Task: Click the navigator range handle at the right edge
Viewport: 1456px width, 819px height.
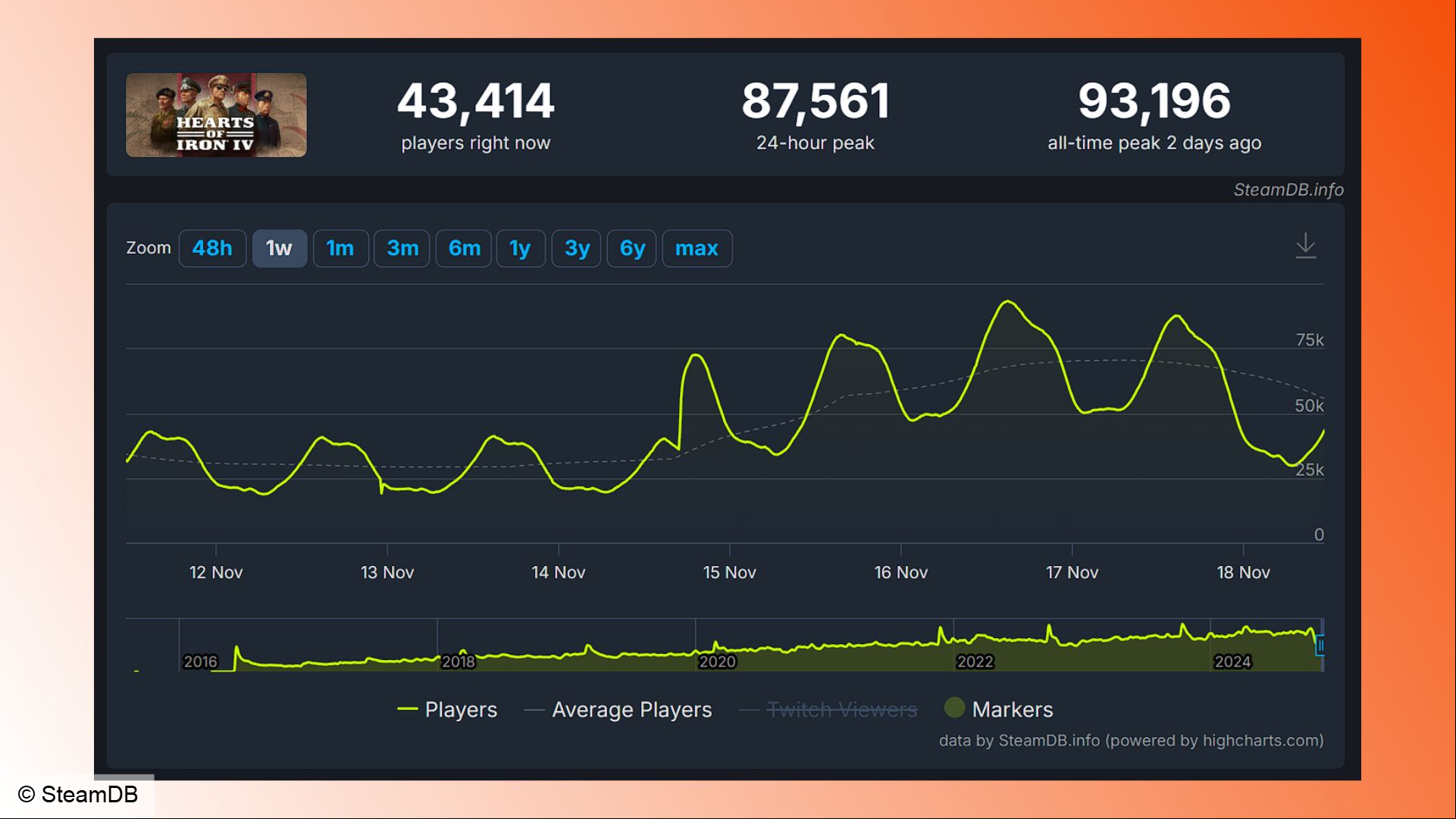Action: pos(1320,646)
